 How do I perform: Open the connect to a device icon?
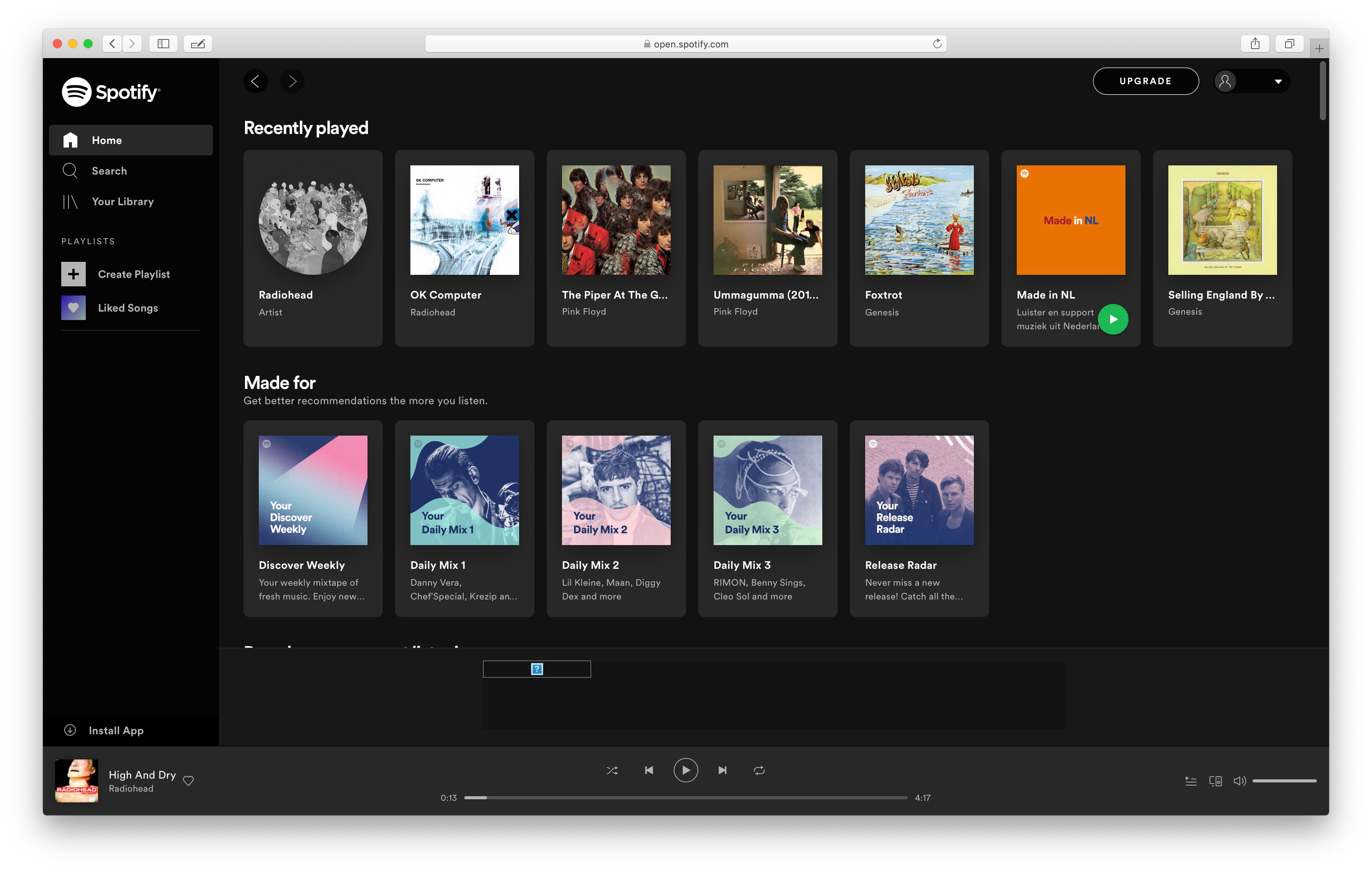point(1215,781)
